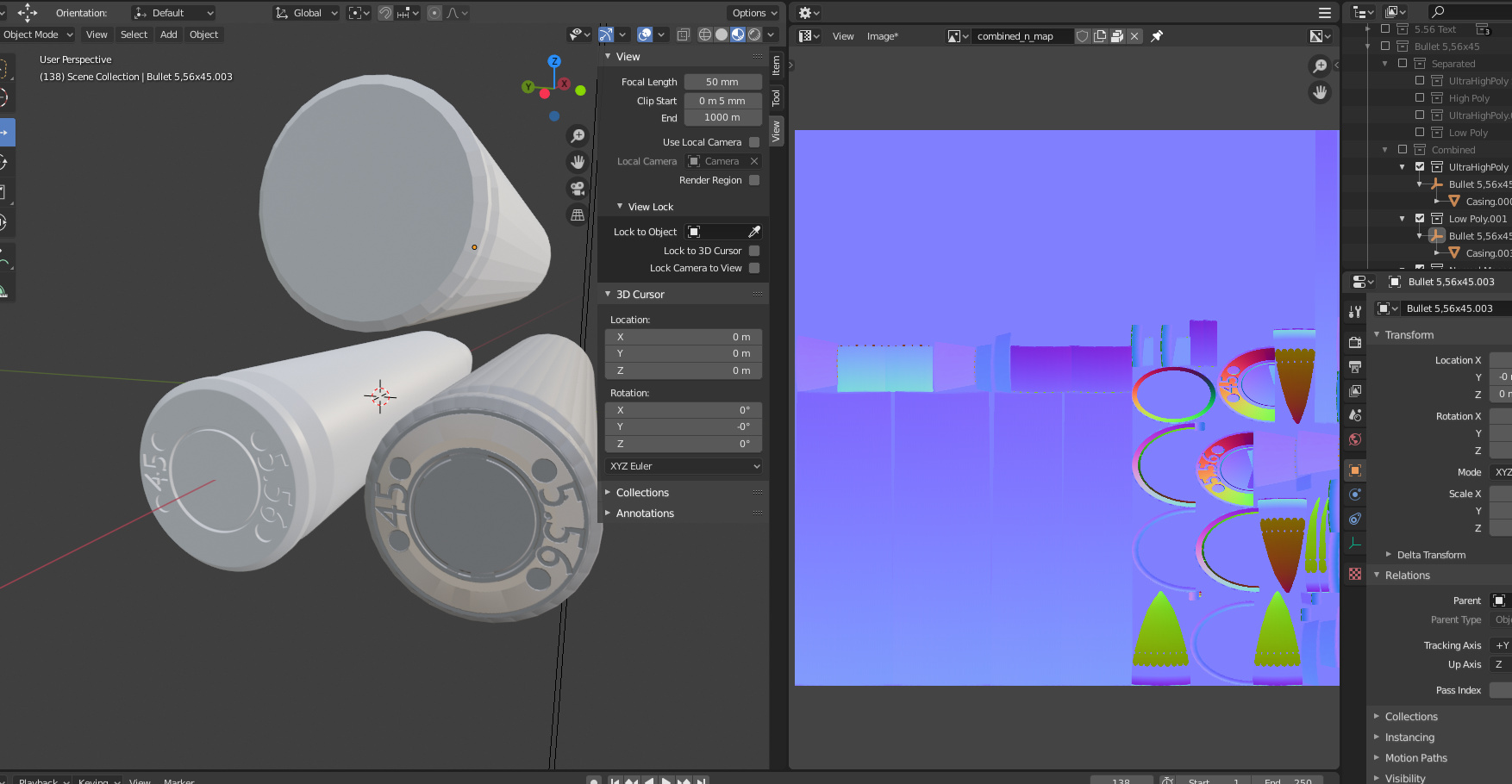The width and height of the screenshot is (1512, 784).
Task: Check the Separated collection checkbox
Action: (1403, 64)
